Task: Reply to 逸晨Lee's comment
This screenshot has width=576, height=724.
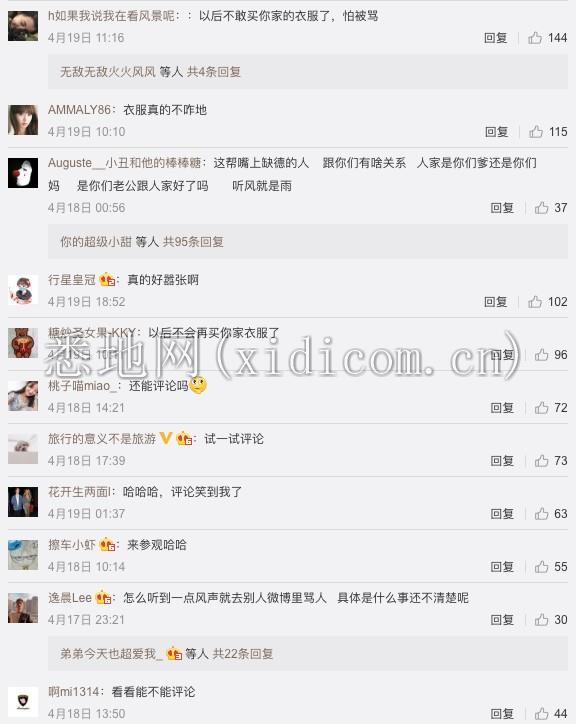Action: (502, 620)
